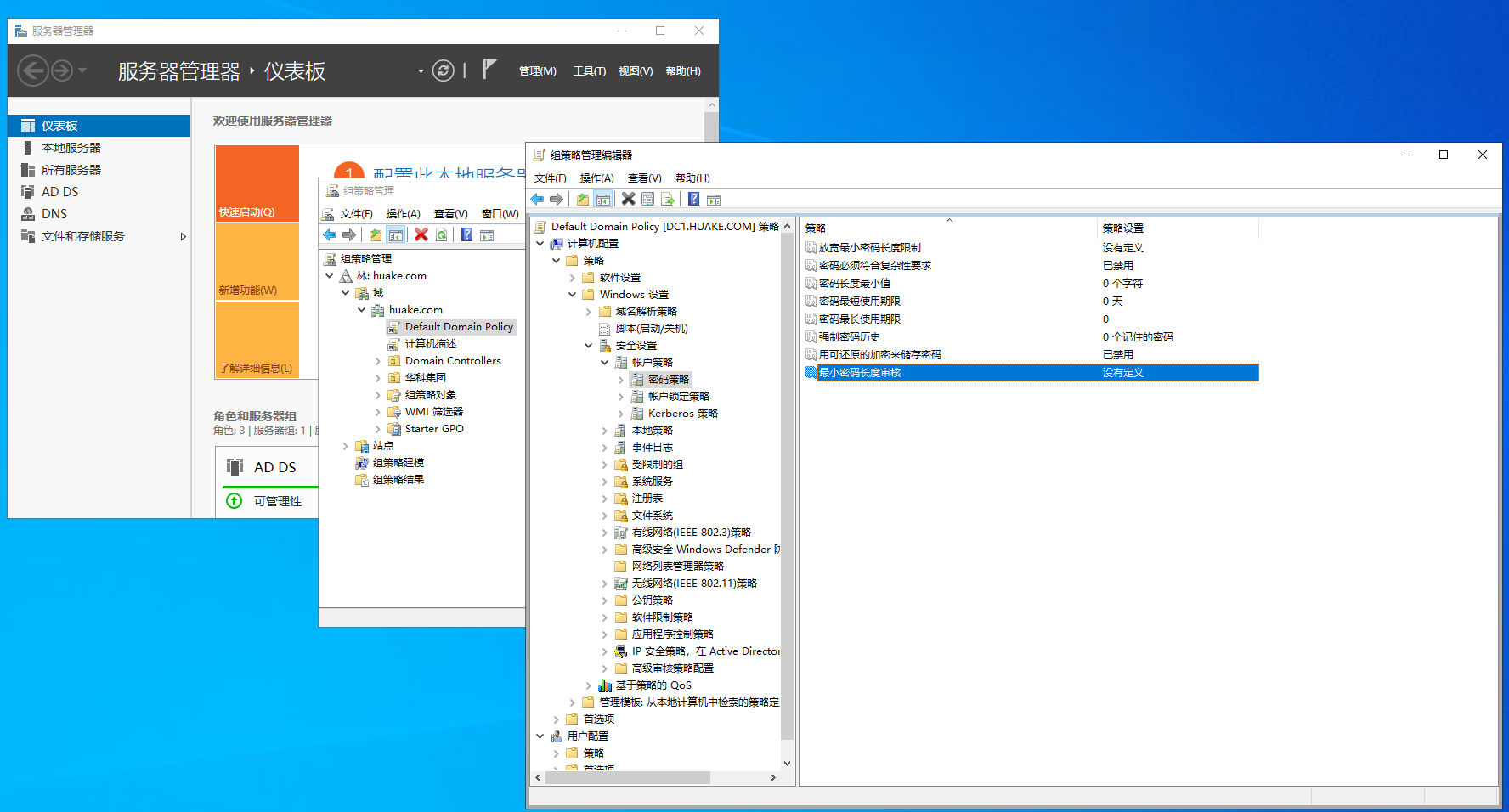Sort by the 策略 column header
The width and height of the screenshot is (1509, 812).
(949, 228)
